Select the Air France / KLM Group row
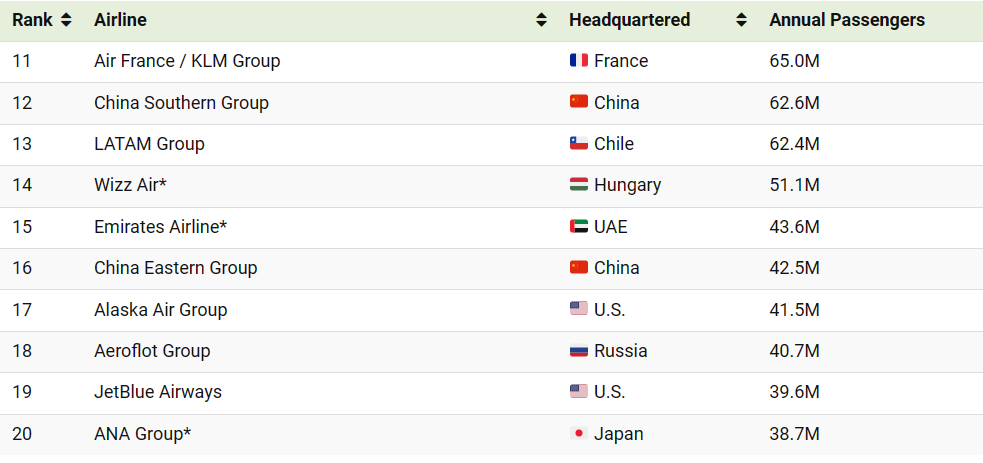This screenshot has width=983, height=463. [x=492, y=61]
